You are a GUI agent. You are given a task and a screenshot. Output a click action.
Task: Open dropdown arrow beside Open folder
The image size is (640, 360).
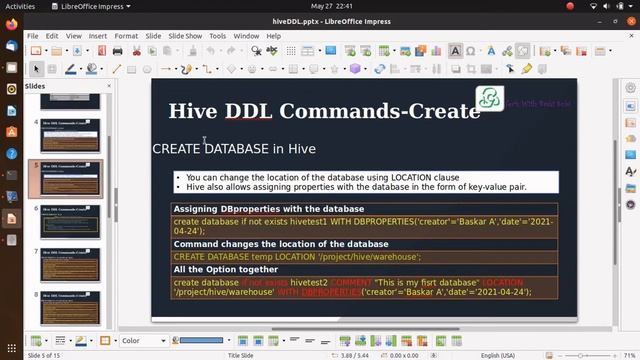[67, 51]
